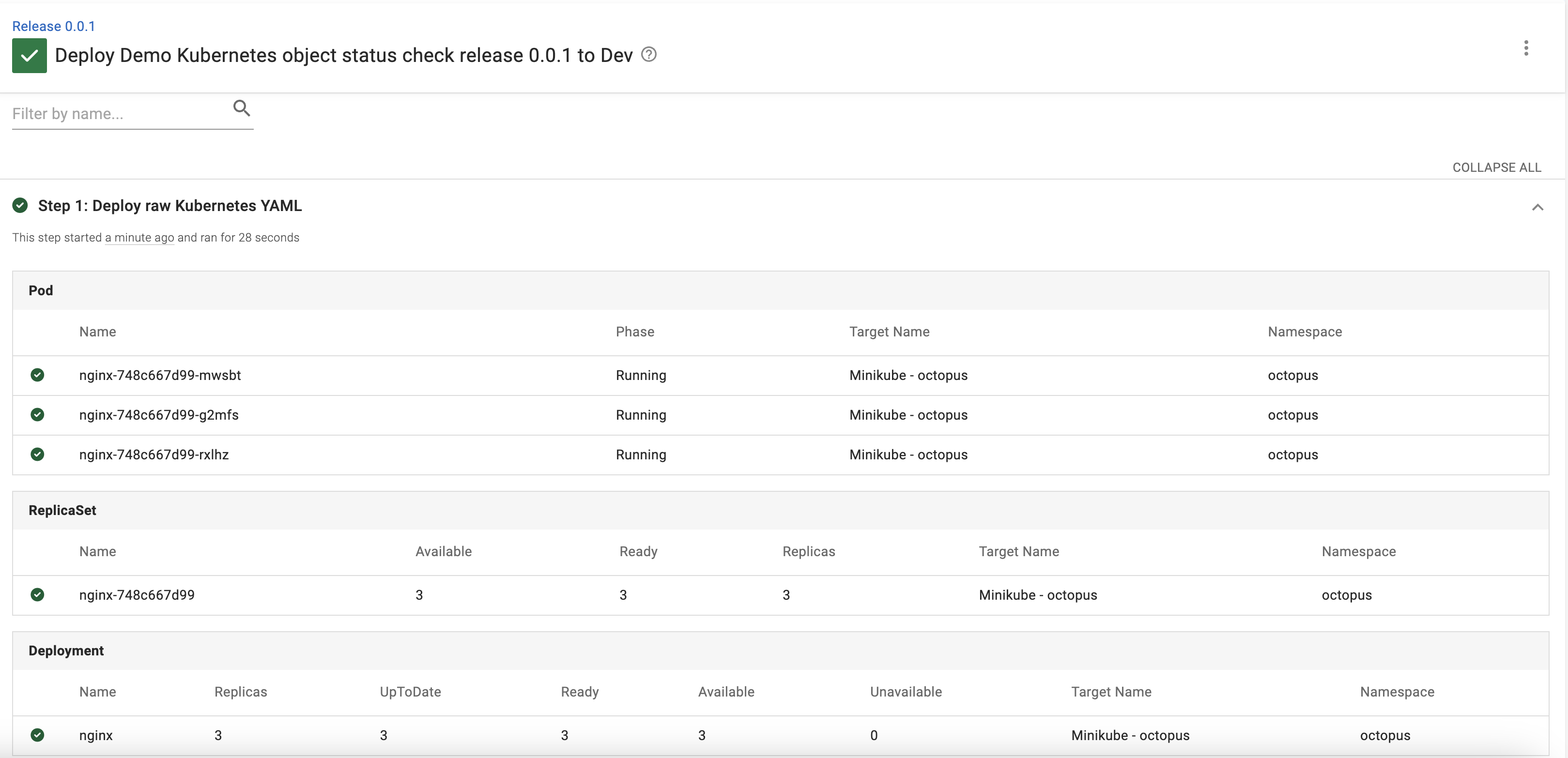Open the overflow actions menu
This screenshot has width=1568, height=758.
[x=1527, y=48]
